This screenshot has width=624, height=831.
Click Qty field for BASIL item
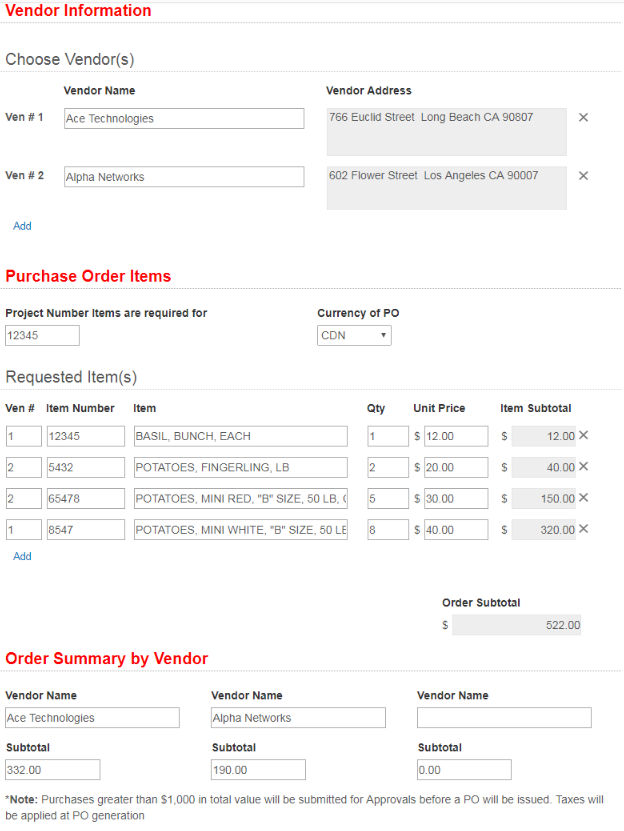[x=387, y=436]
